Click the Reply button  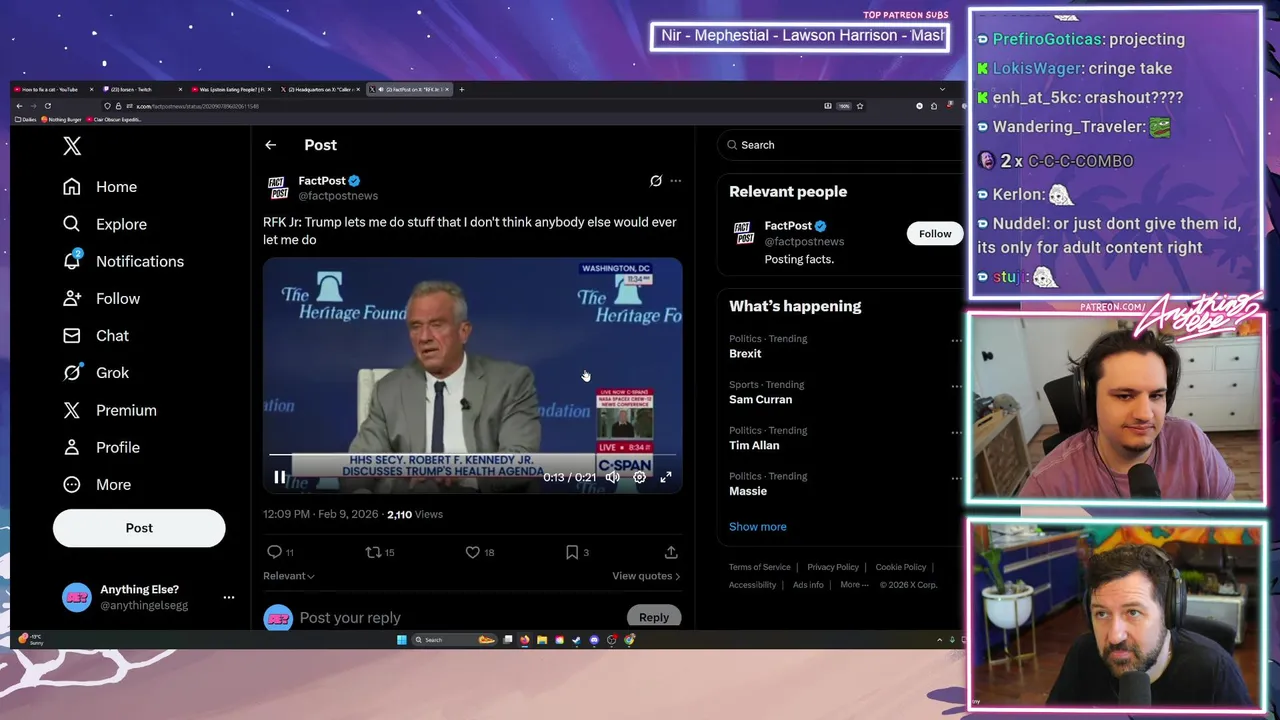pyautogui.click(x=654, y=617)
